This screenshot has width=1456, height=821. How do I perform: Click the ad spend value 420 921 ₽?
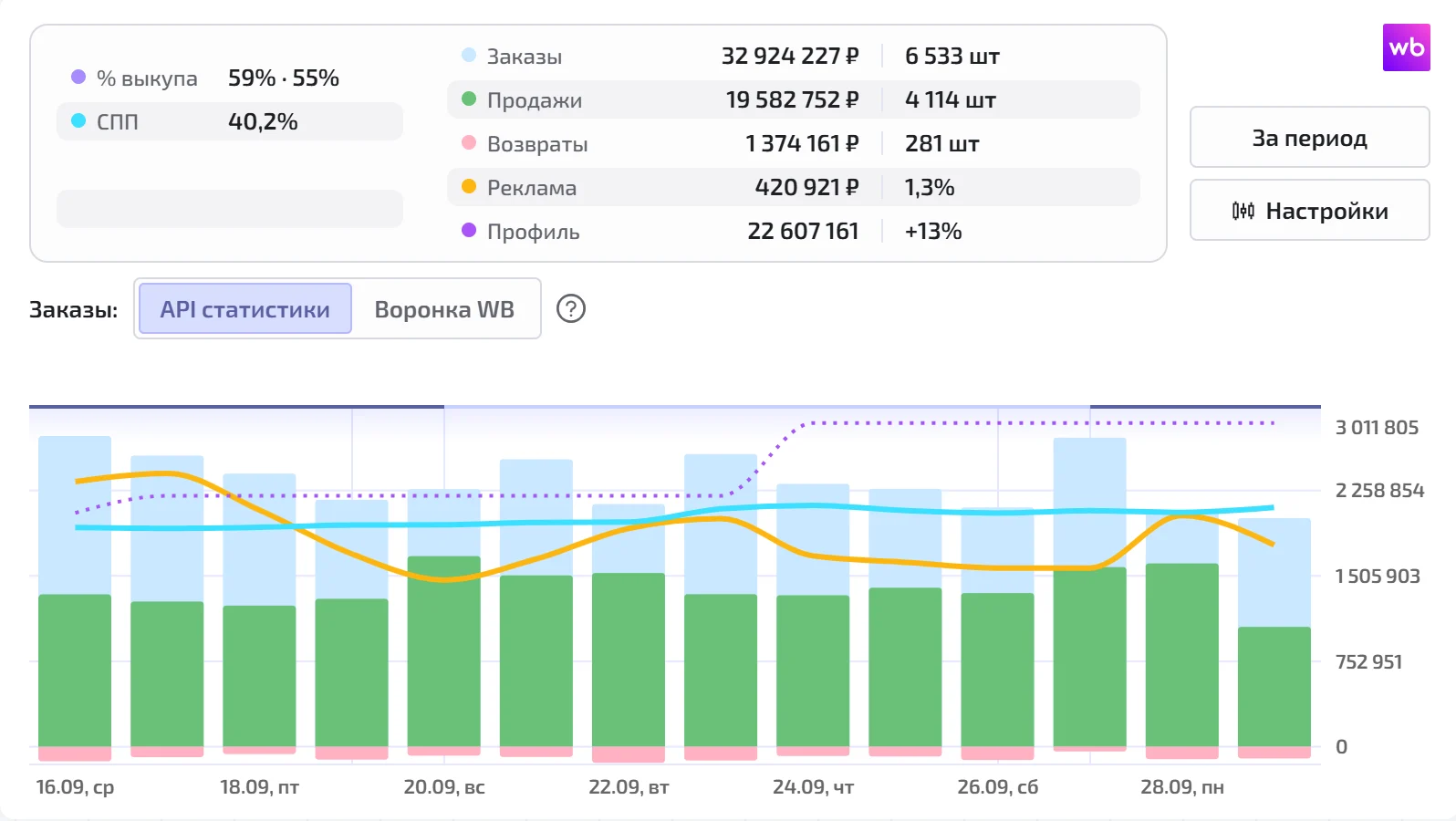point(806,187)
